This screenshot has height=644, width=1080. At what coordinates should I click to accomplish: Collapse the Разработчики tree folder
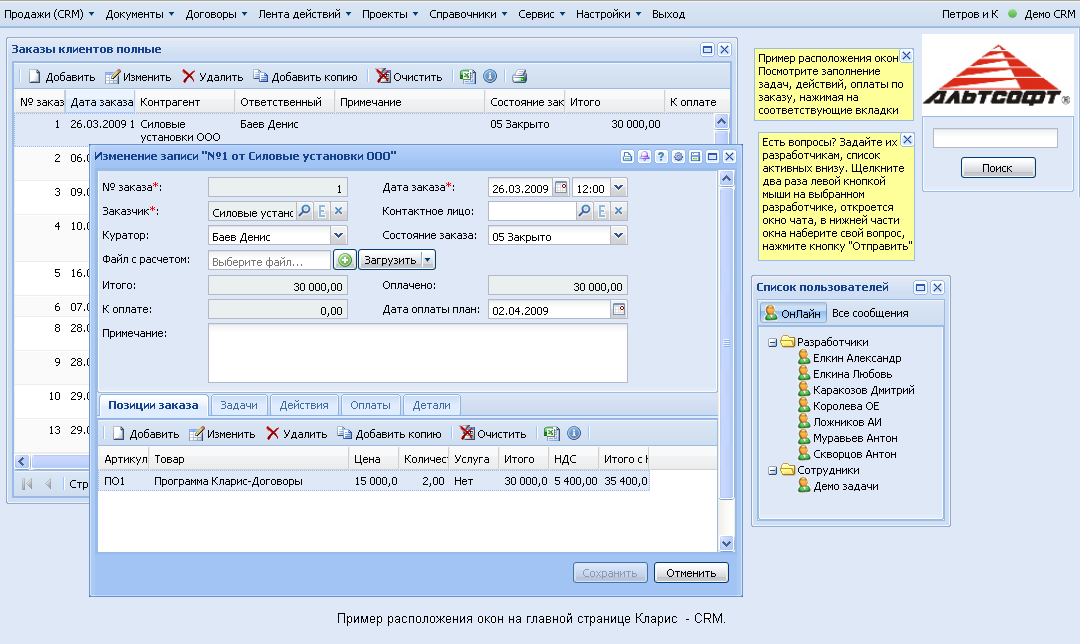[x=772, y=342]
